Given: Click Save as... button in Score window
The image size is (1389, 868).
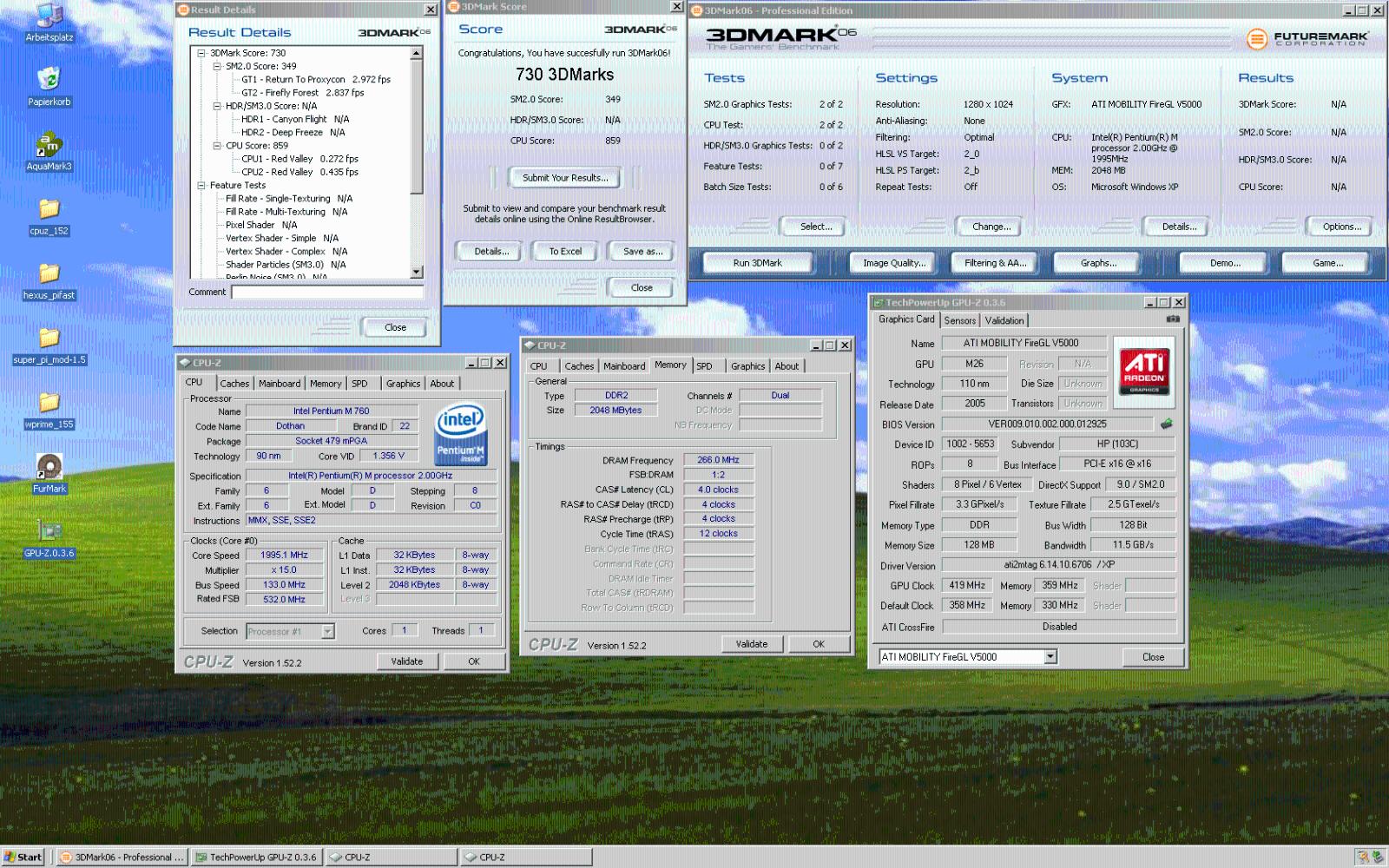Looking at the screenshot, I should (642, 252).
